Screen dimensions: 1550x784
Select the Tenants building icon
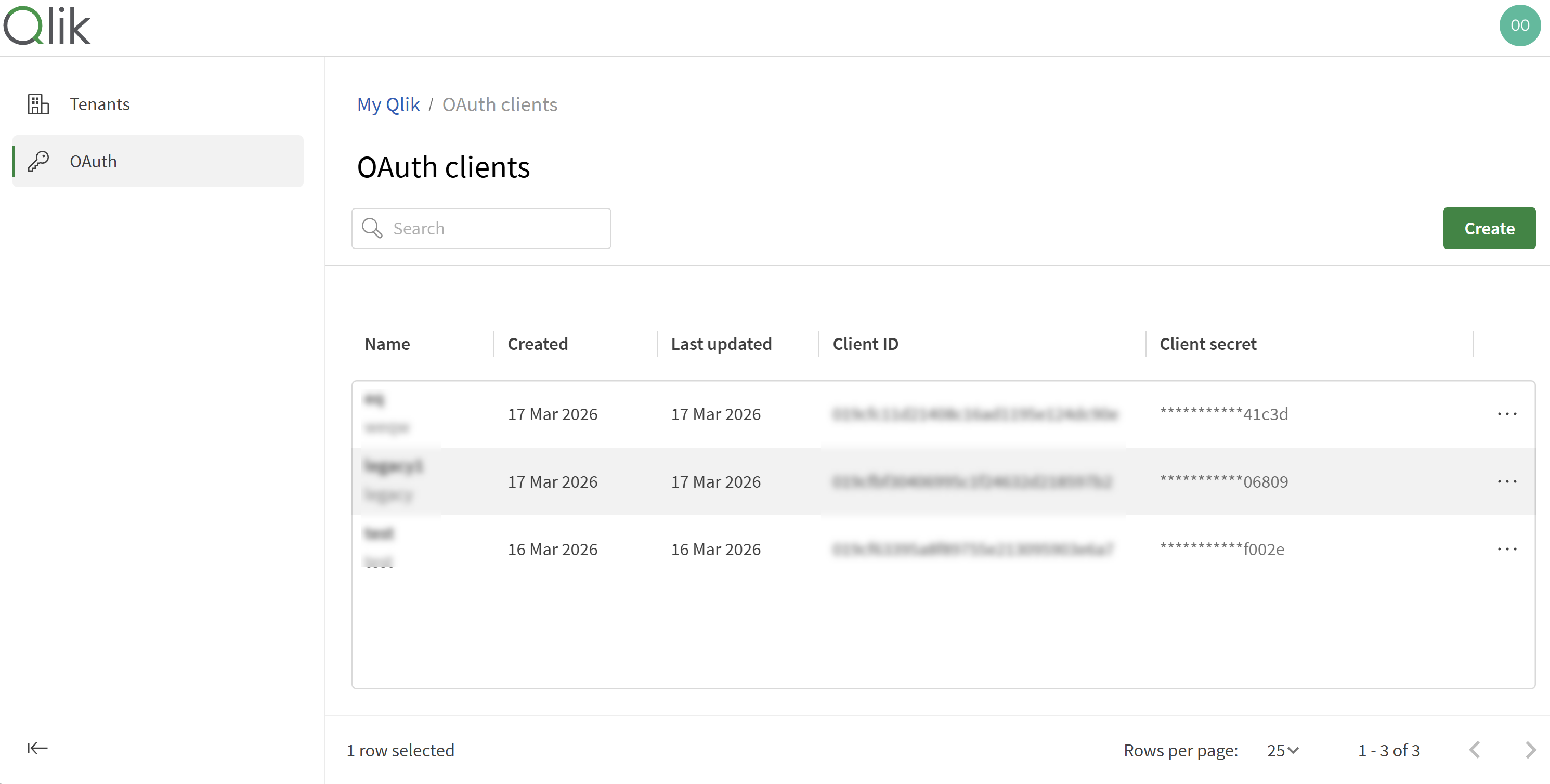(x=38, y=103)
